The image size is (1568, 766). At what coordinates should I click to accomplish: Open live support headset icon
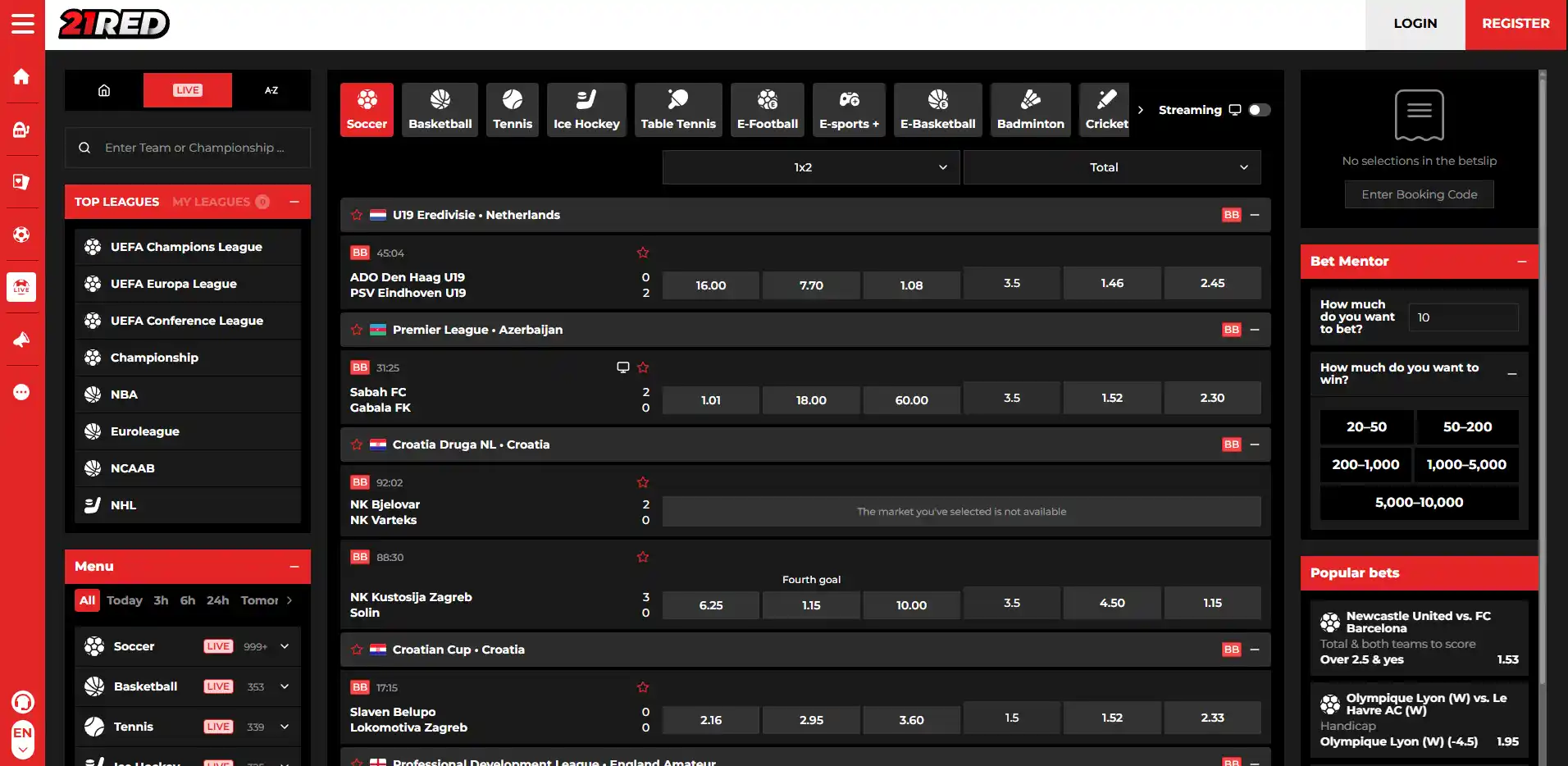click(x=22, y=702)
